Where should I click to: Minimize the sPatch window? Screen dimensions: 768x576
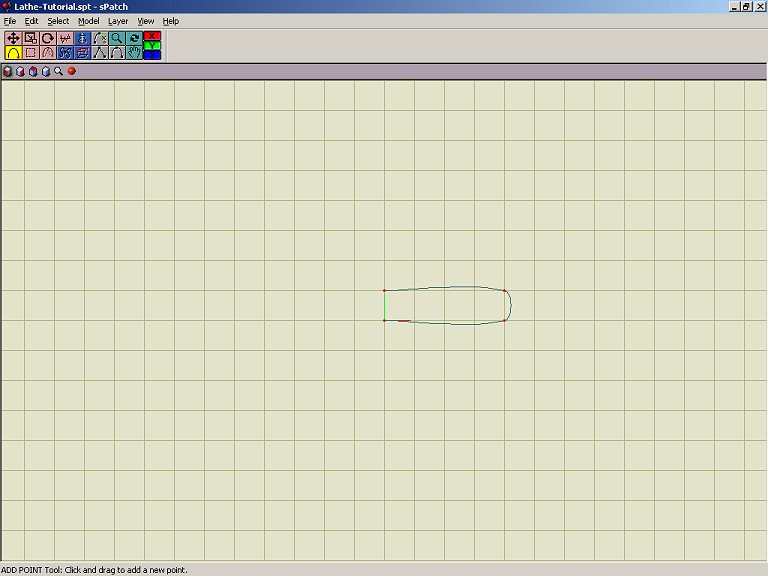(734, 6)
